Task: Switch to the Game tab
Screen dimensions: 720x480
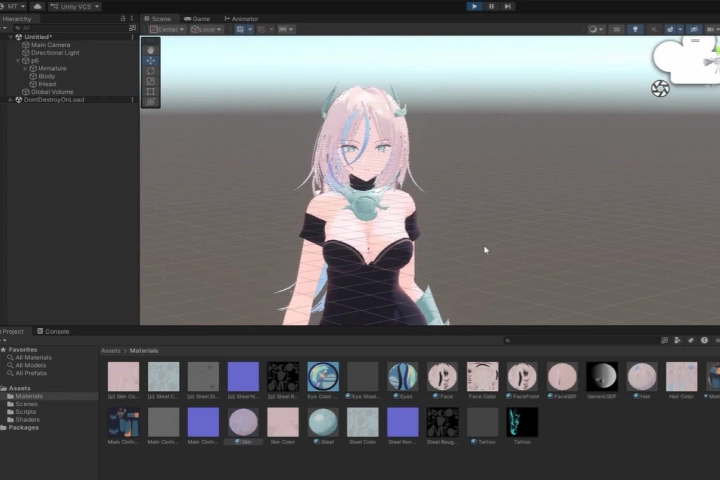Action: [197, 19]
